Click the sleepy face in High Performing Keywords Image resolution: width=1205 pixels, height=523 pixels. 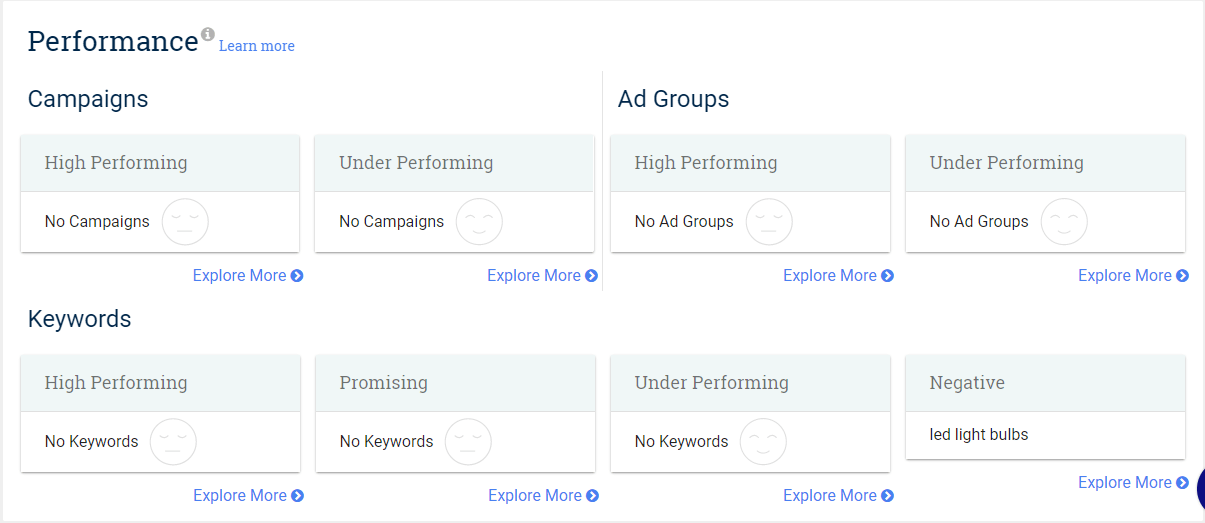coord(173,442)
